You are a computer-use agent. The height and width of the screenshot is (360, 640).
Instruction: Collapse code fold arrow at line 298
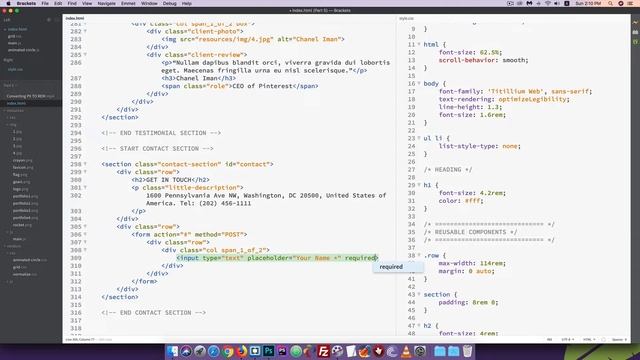point(85,164)
